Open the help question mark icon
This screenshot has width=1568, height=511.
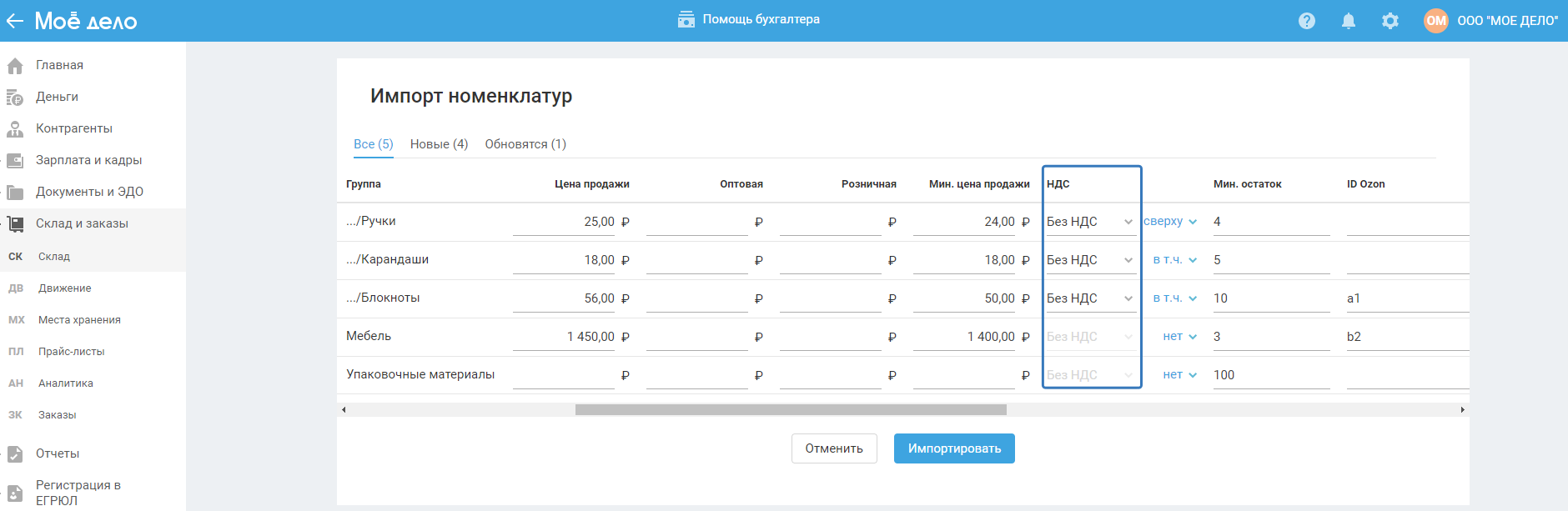coord(1307,21)
